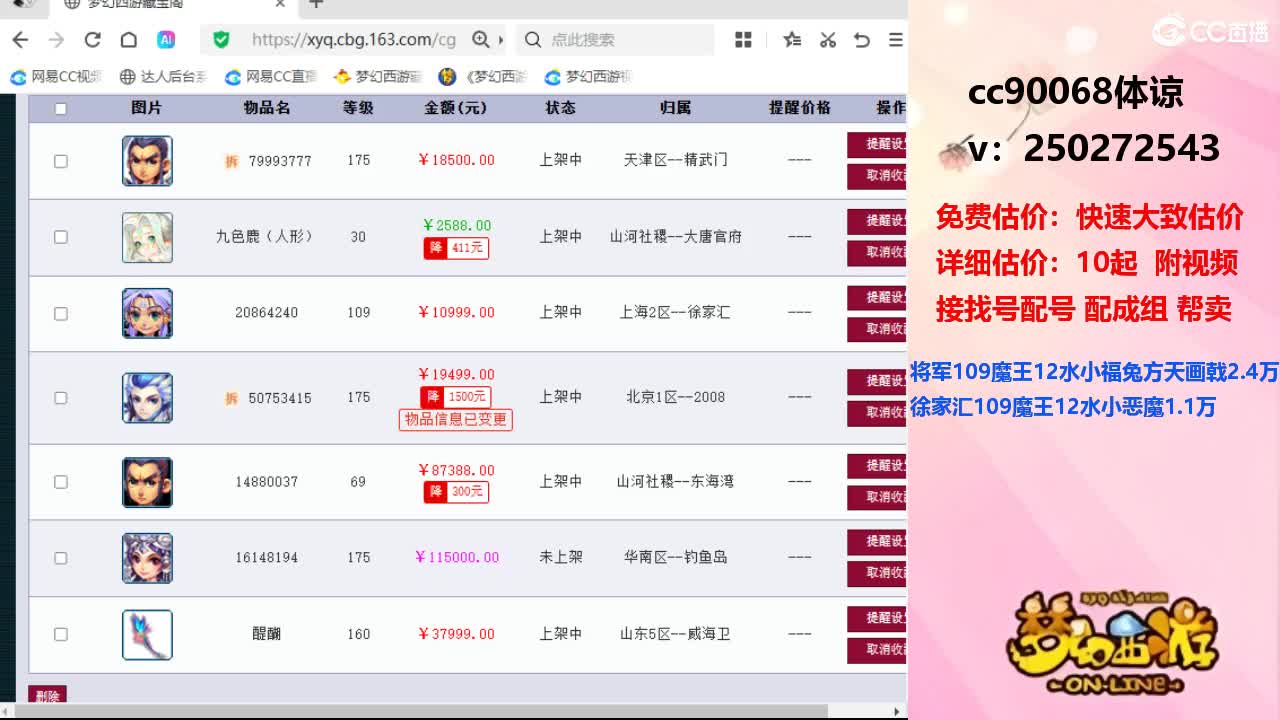
Task: Click 提醒设置 for item 79993777
Action: pyautogui.click(x=877, y=144)
